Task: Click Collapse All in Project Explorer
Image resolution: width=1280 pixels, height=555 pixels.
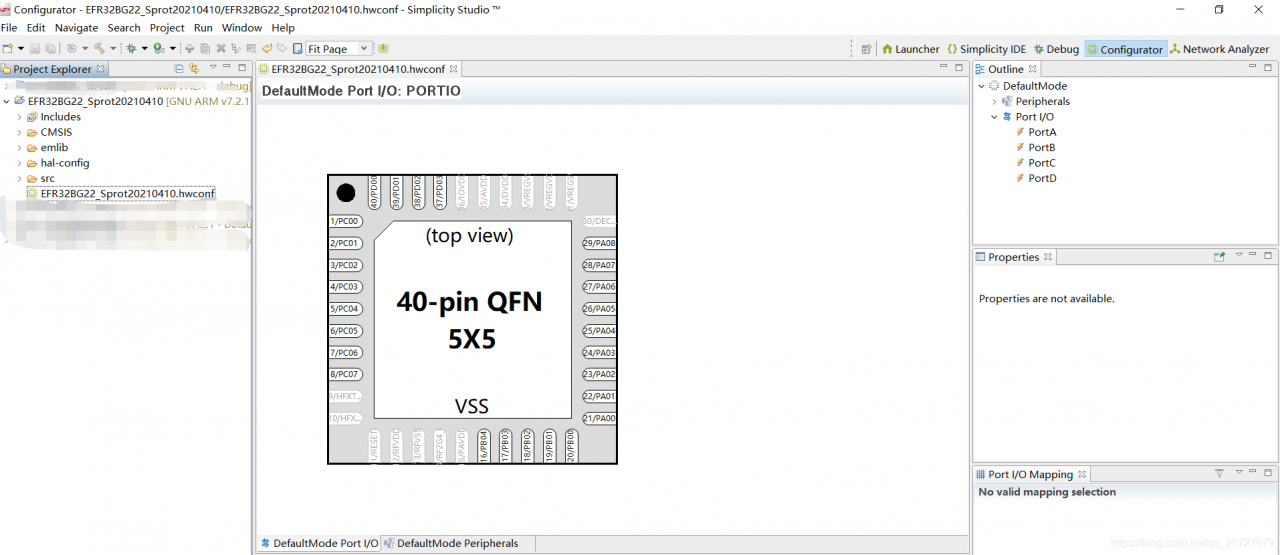Action: tap(179, 69)
